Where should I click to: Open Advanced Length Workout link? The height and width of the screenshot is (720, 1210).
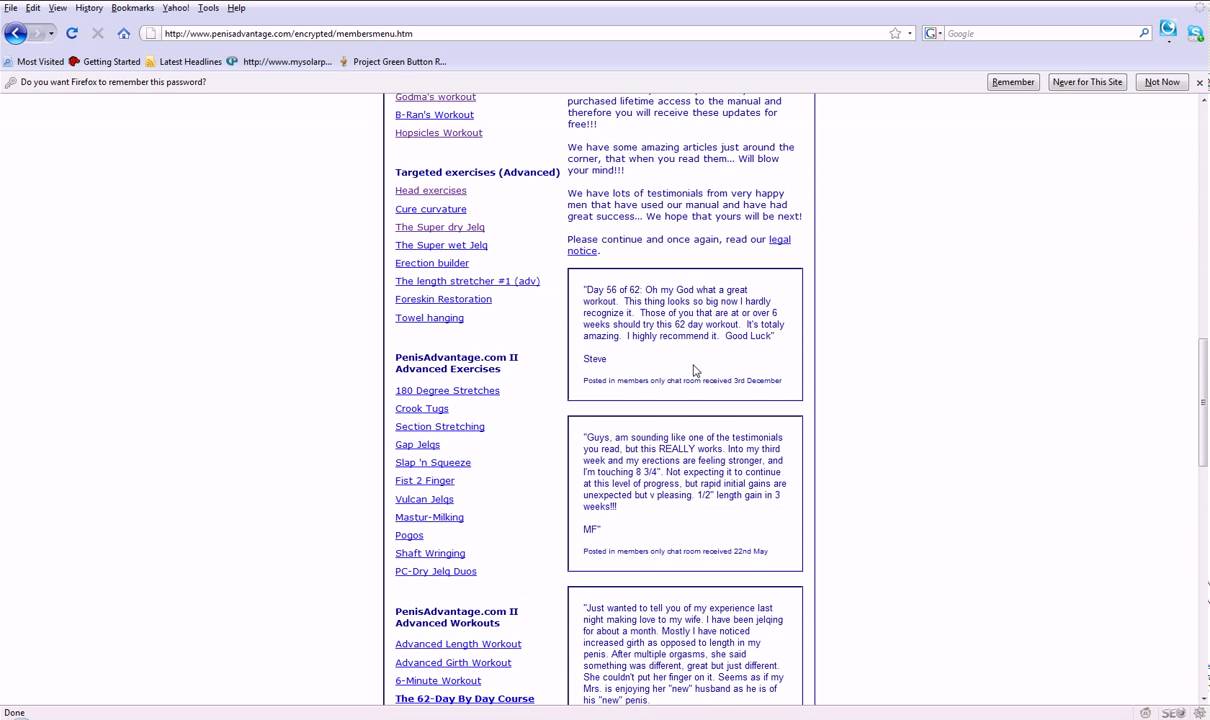[x=458, y=645]
